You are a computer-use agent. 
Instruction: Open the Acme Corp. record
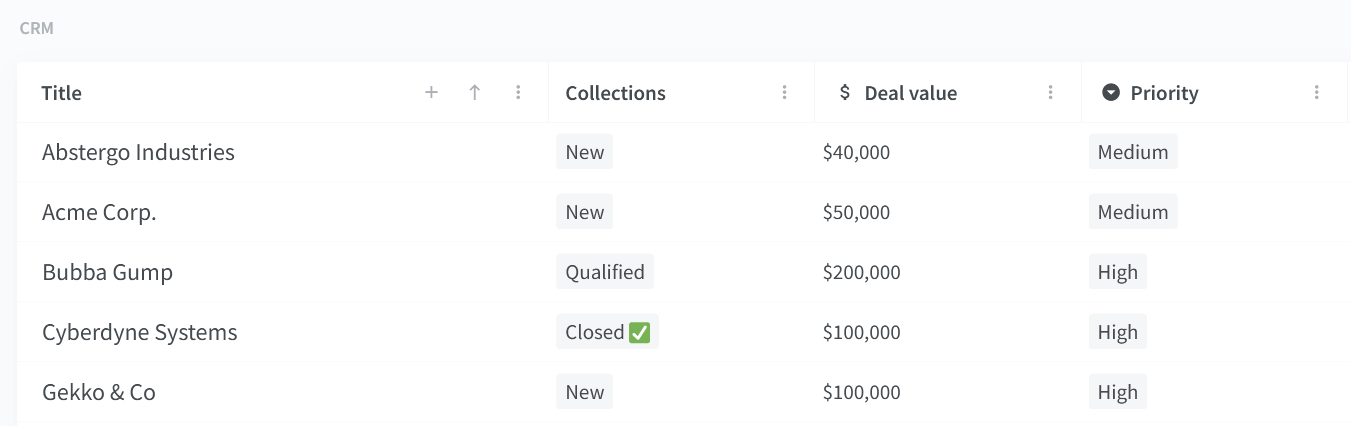coord(100,212)
